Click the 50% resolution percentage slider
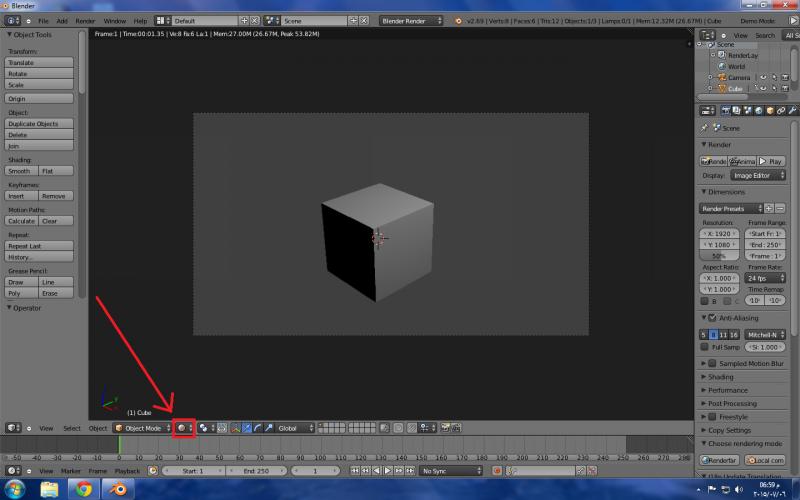This screenshot has width=800, height=500. pos(719,256)
